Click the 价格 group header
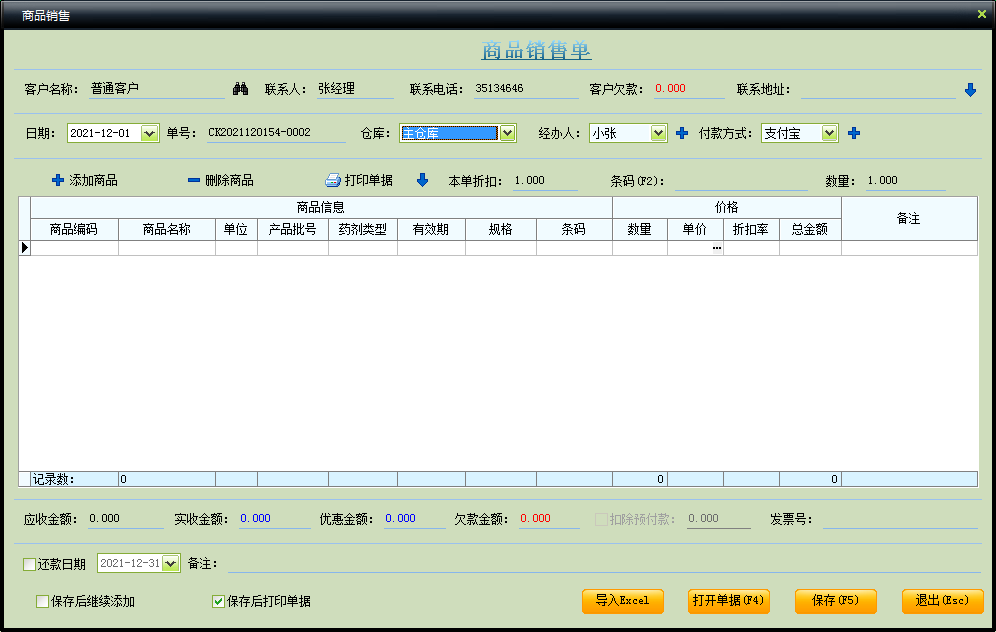Viewport: 996px width, 632px height. tap(727, 208)
